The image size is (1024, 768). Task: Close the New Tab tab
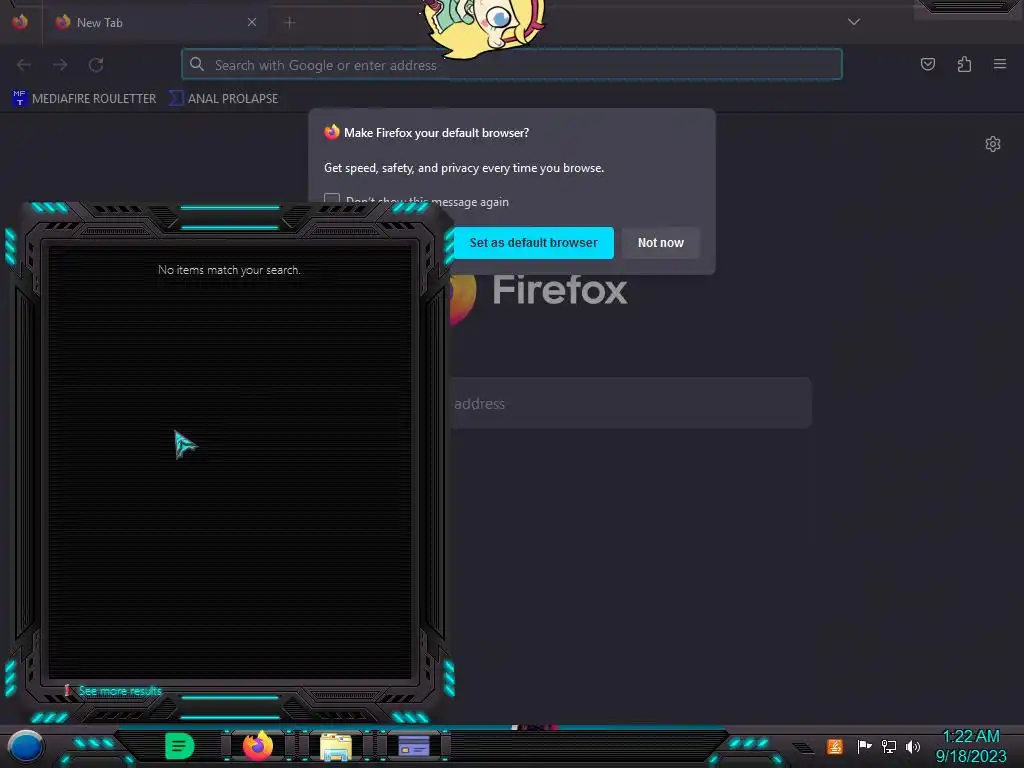252,22
